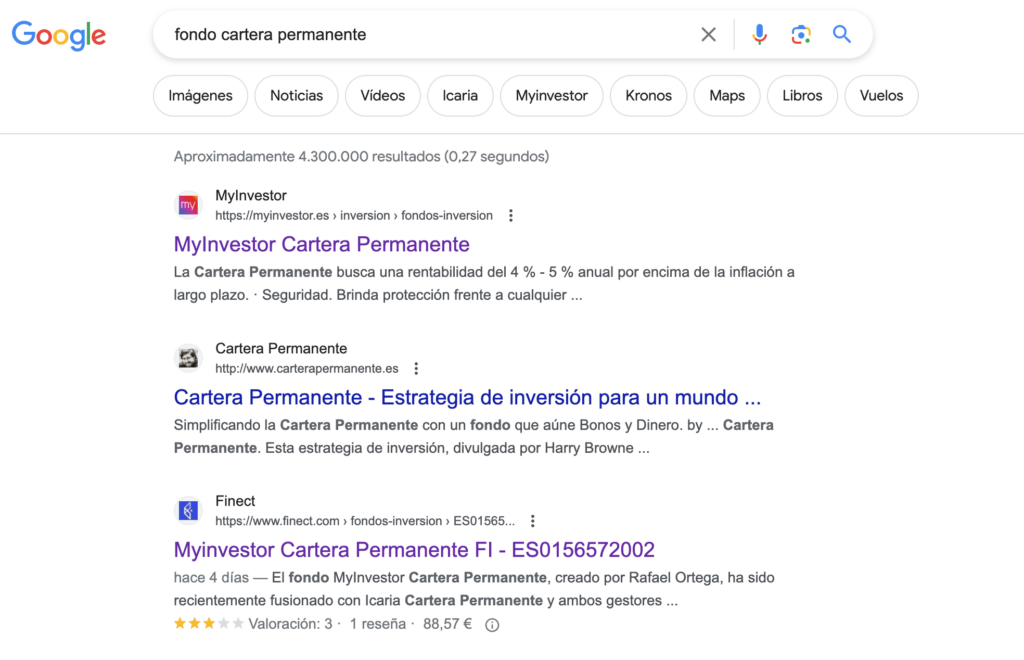Open MyInvestor result favicon
The width and height of the screenshot is (1024, 660).
tap(188, 205)
